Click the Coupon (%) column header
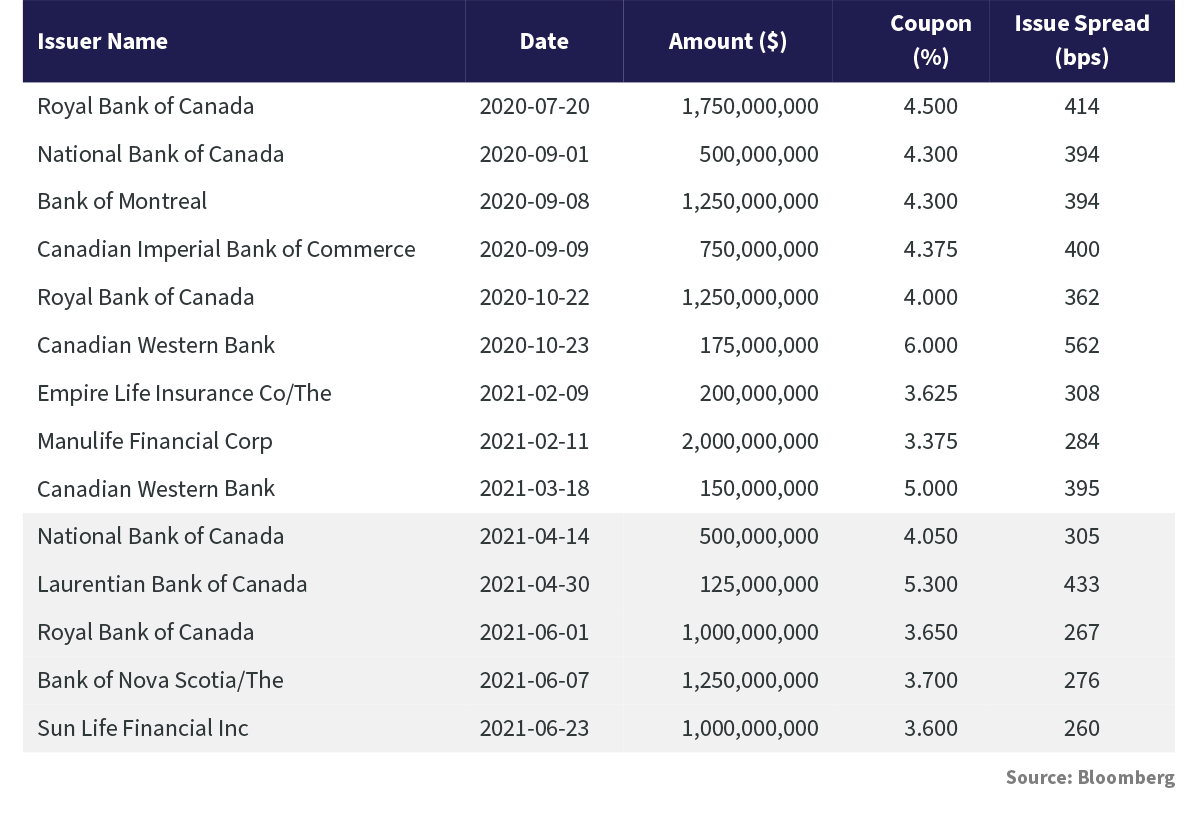Image resolution: width=1200 pixels, height=813 pixels. pyautogui.click(x=930, y=41)
